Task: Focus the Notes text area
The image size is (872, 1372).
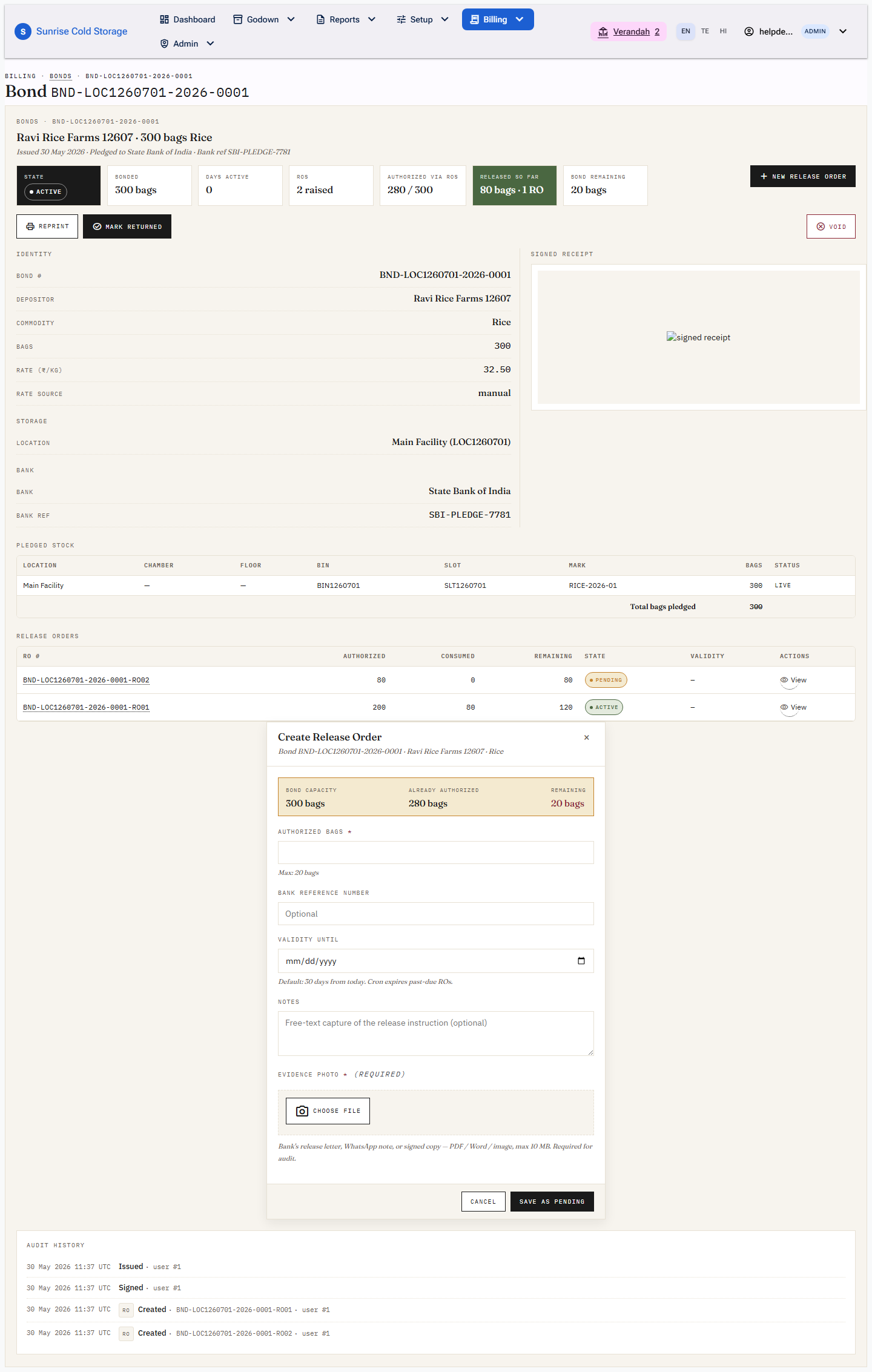Action: (x=436, y=1034)
